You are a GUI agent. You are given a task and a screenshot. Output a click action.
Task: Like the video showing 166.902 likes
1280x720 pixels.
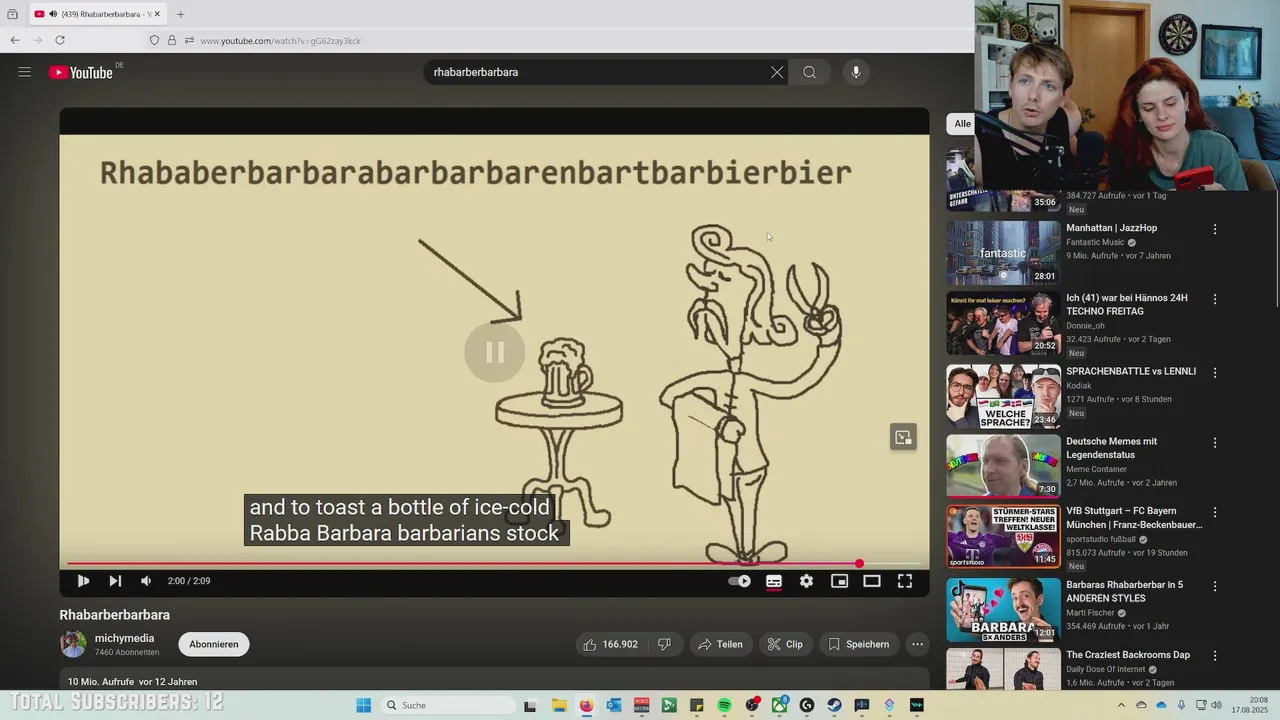(610, 645)
